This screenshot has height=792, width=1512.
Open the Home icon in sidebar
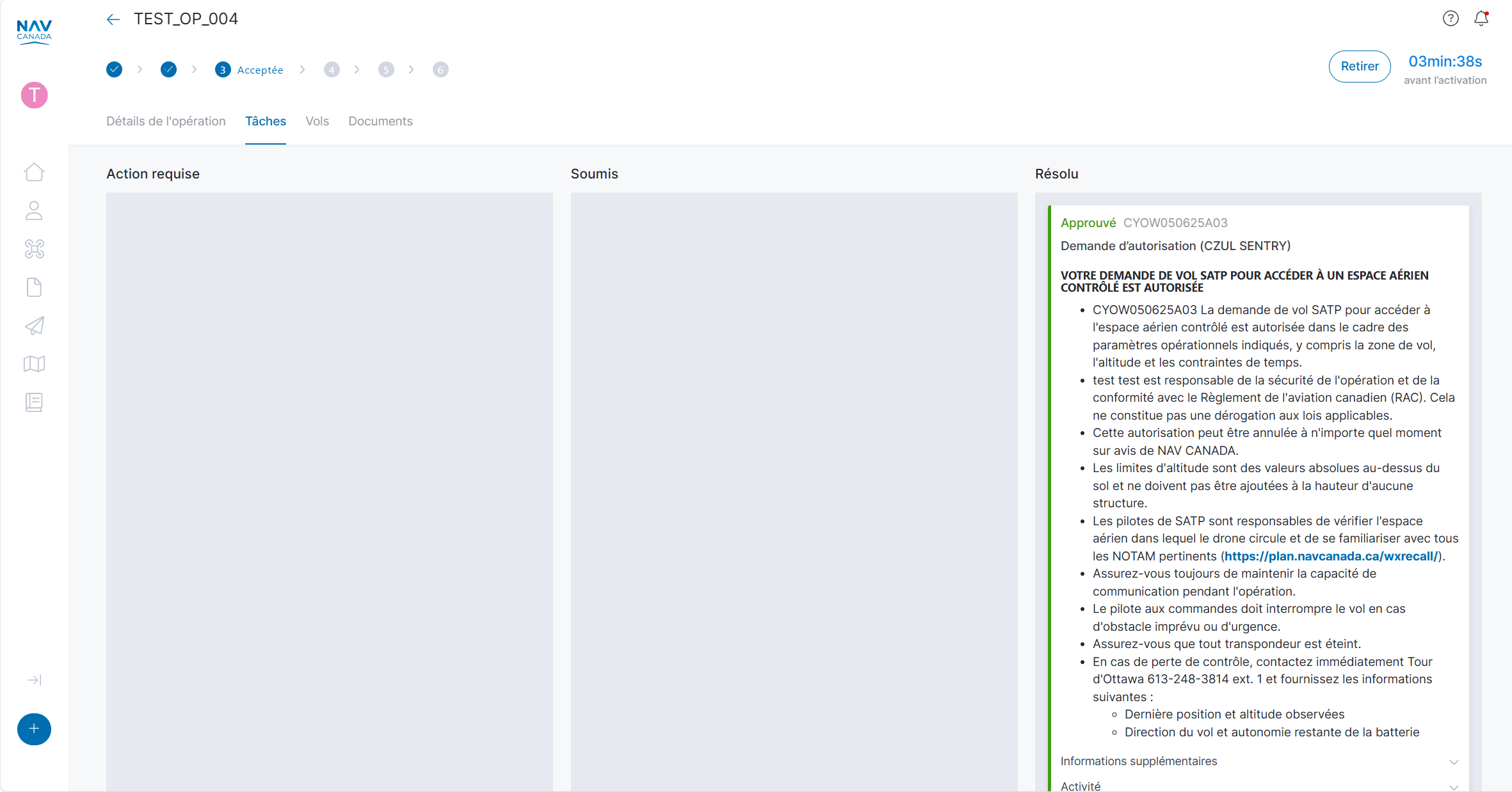[34, 172]
